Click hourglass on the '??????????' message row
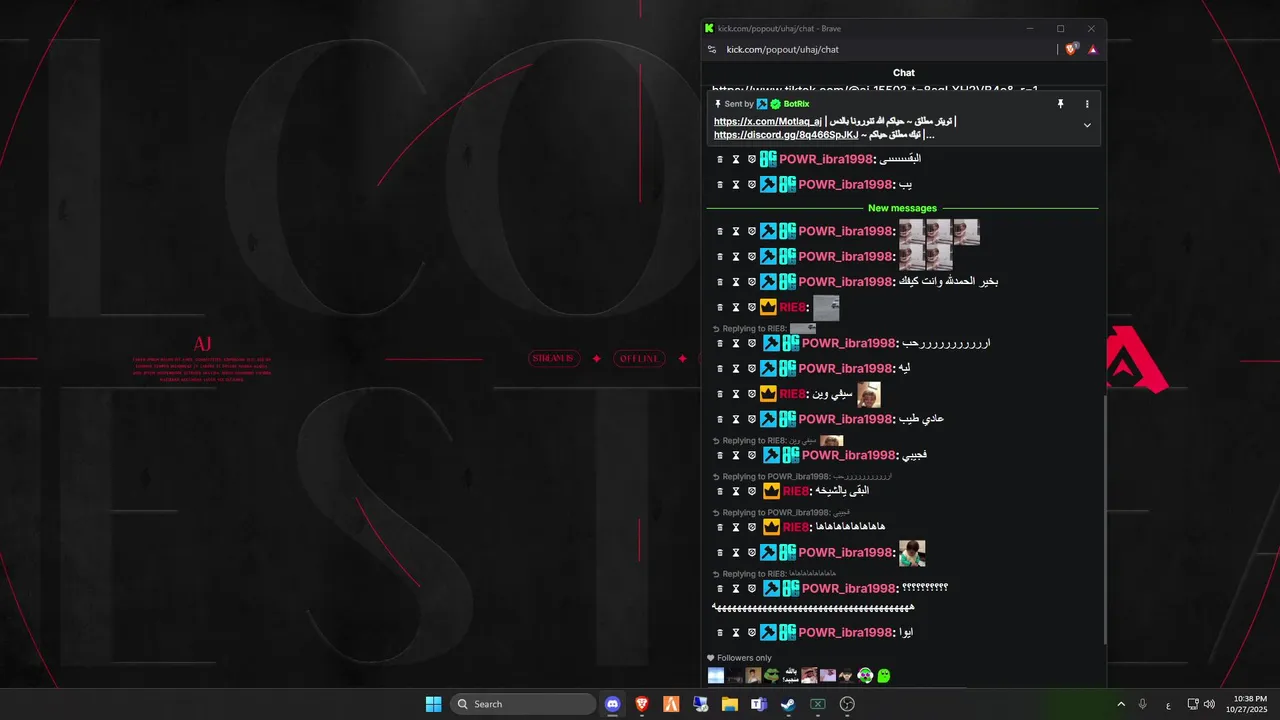The height and width of the screenshot is (720, 1280). 736,588
